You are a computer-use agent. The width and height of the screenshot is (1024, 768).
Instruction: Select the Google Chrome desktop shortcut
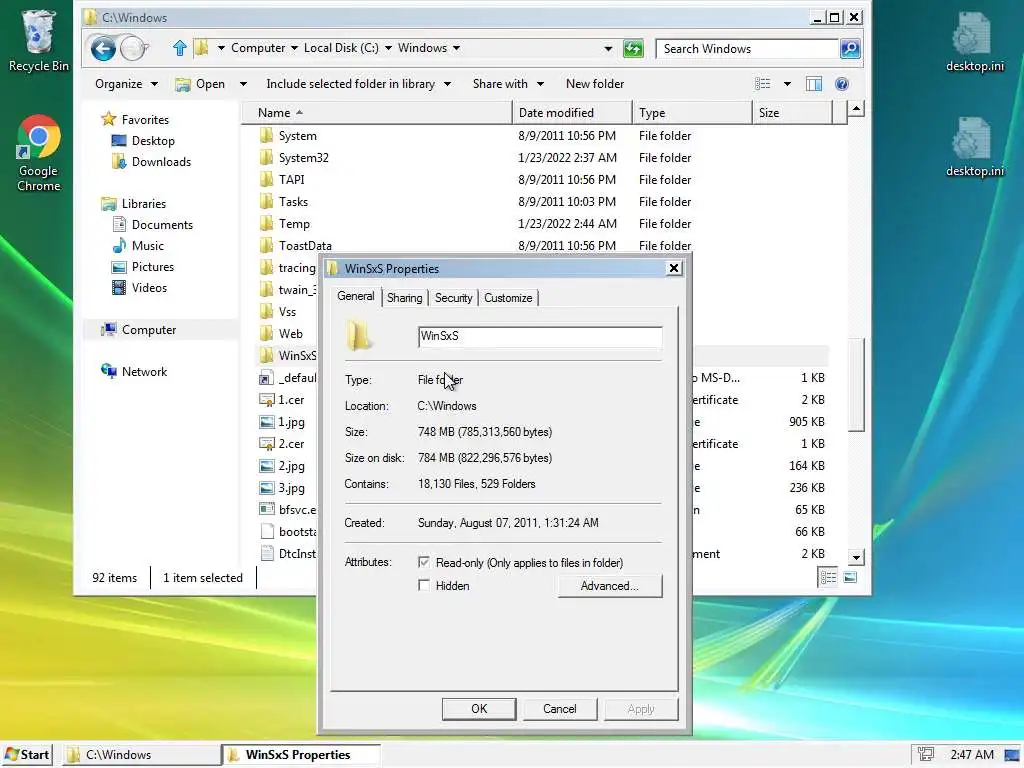tap(39, 153)
